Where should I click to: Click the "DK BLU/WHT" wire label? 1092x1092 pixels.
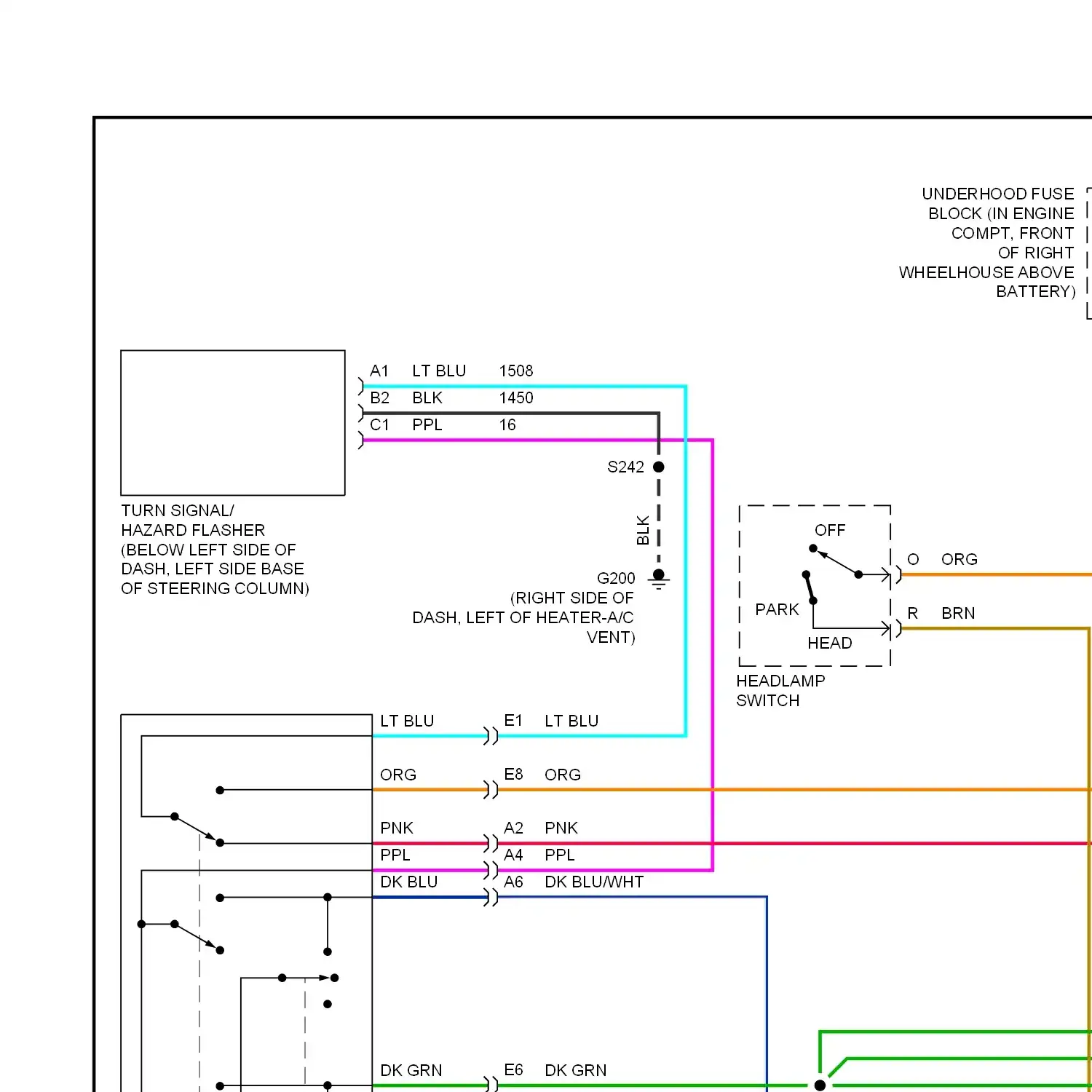(594, 882)
